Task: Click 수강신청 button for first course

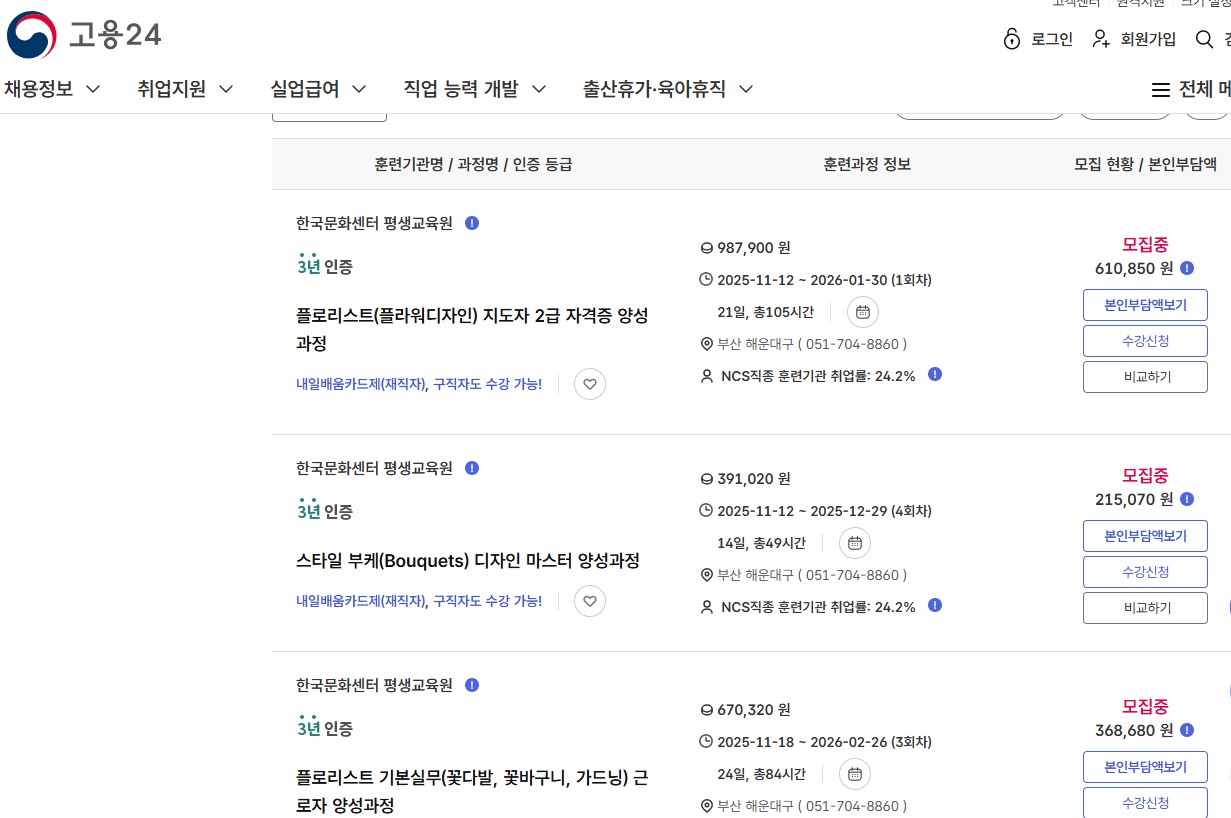Action: 1145,341
